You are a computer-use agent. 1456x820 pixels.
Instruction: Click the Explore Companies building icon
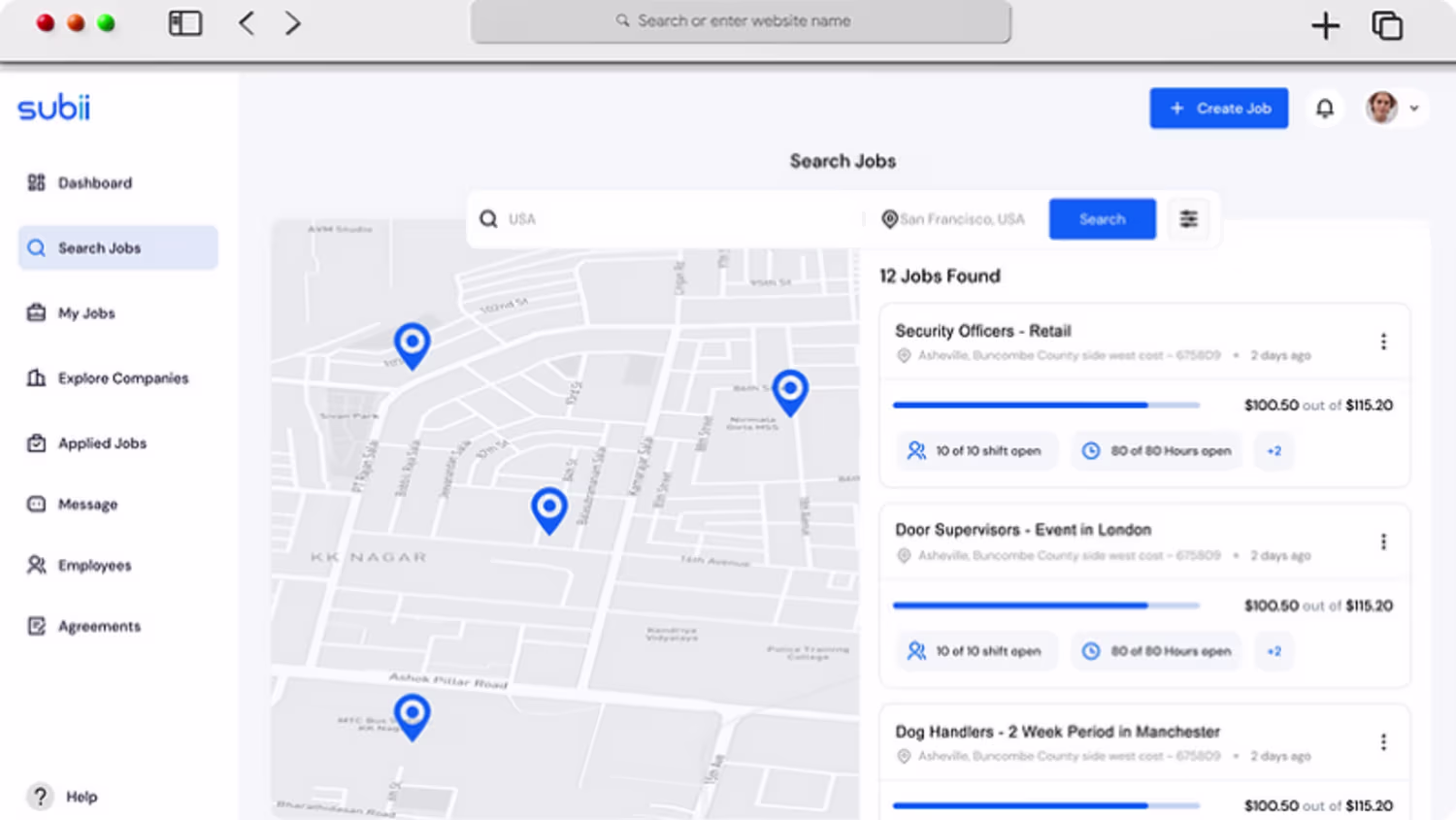tap(37, 377)
